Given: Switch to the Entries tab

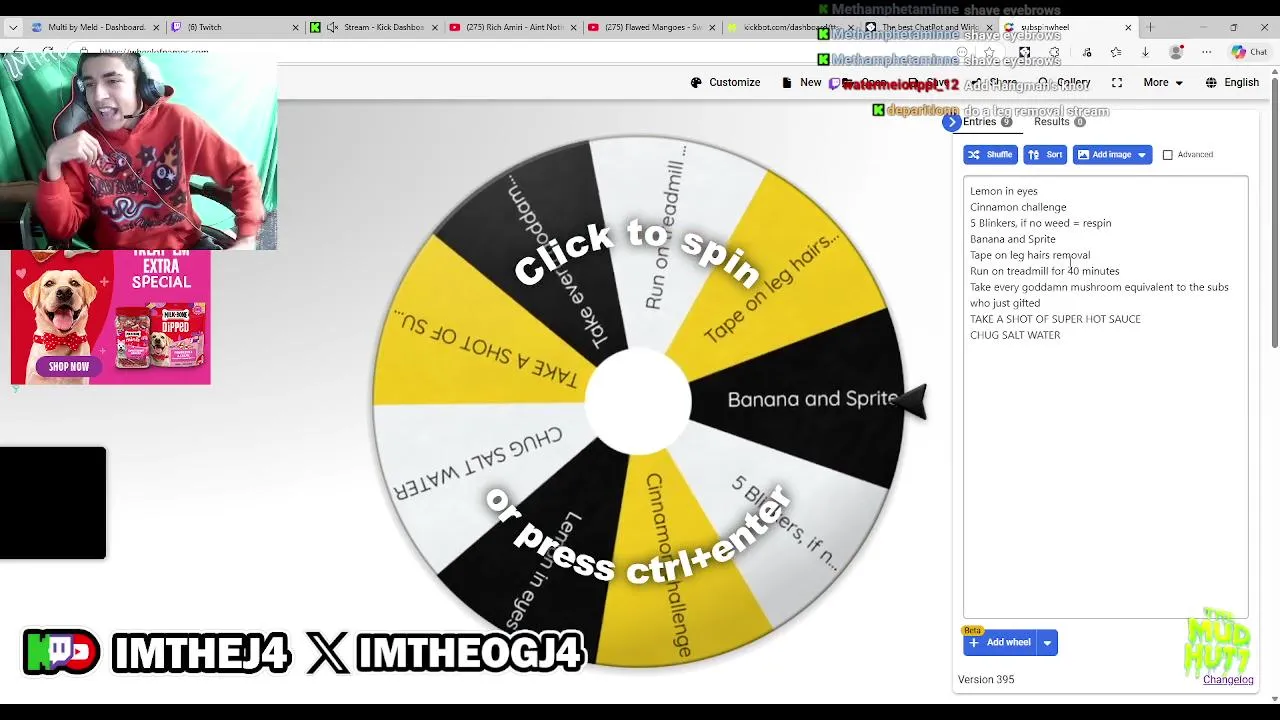Looking at the screenshot, I should 986,122.
